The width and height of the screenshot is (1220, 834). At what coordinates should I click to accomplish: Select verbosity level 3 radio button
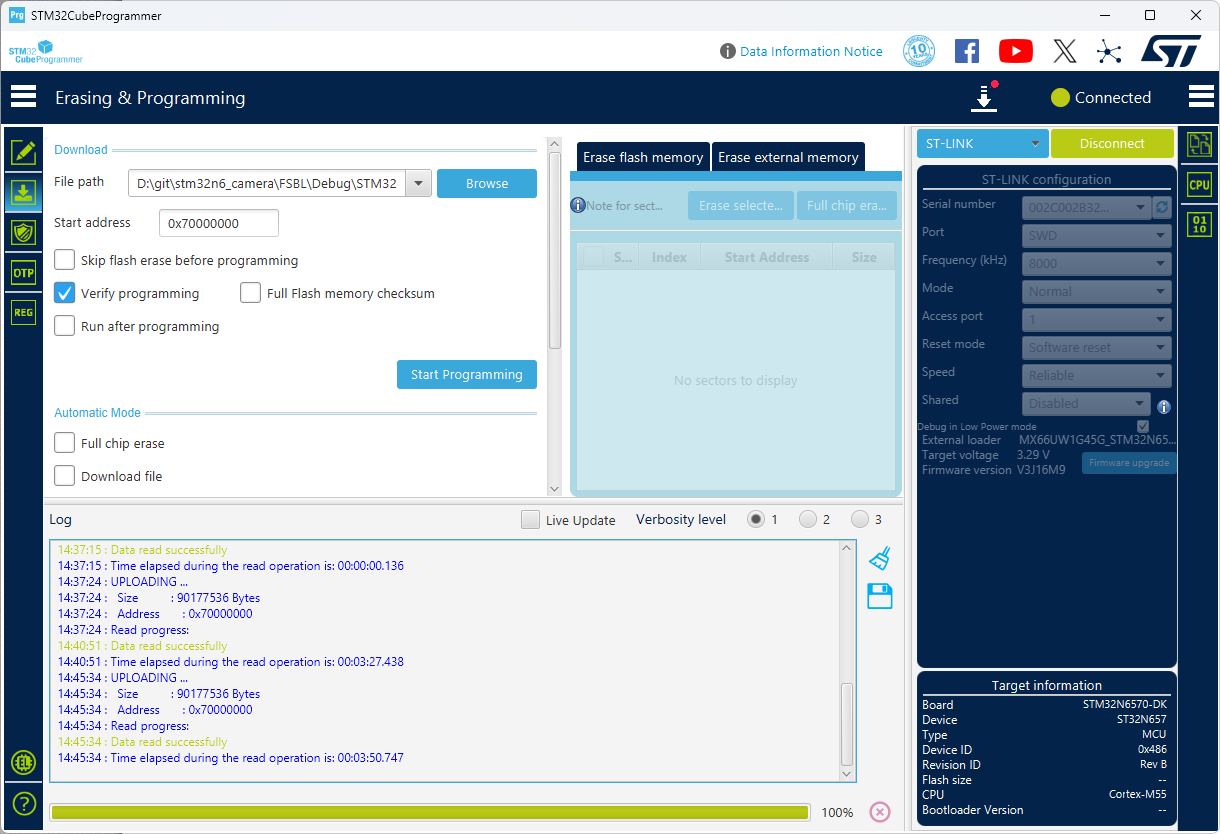tap(860, 519)
